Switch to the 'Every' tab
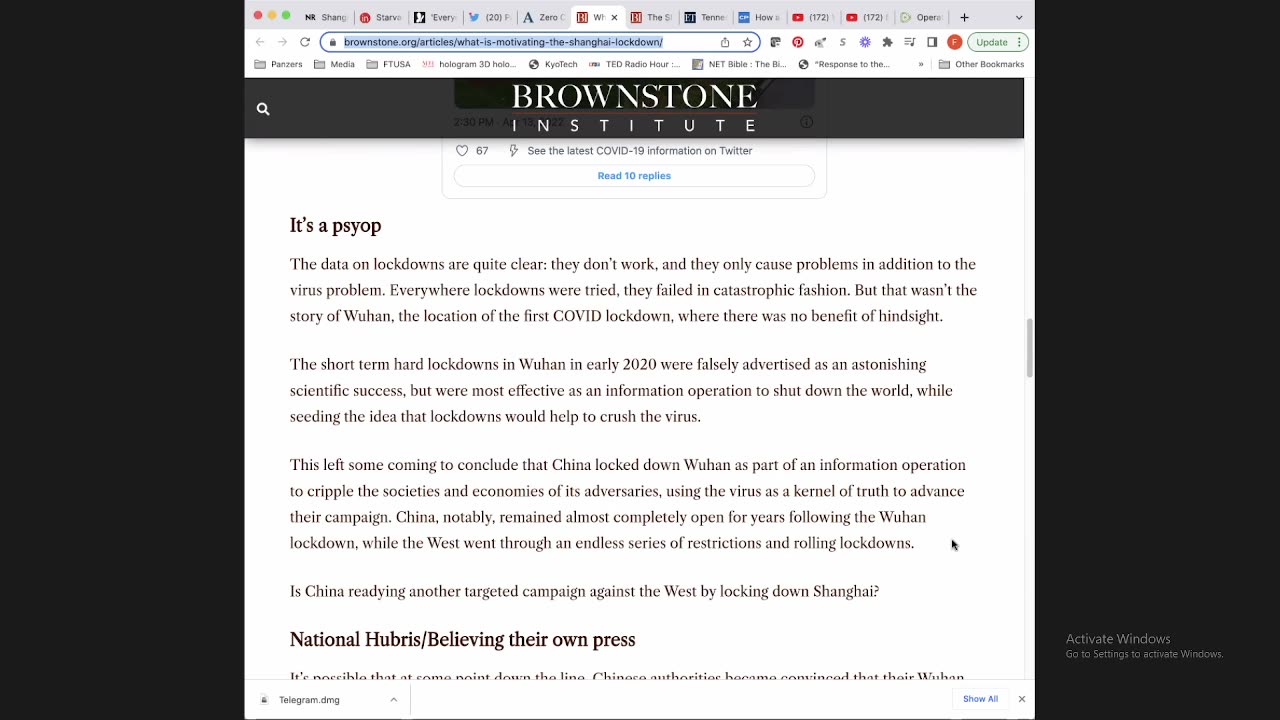 [x=435, y=17]
